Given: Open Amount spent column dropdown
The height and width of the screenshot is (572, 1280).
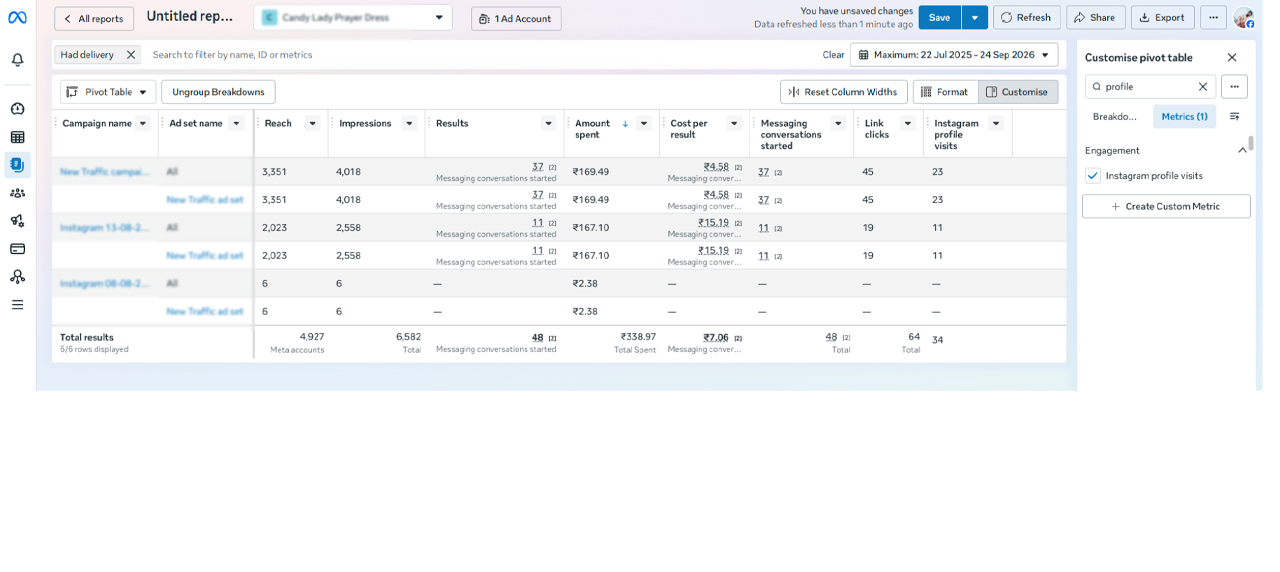Looking at the screenshot, I should coord(644,124).
